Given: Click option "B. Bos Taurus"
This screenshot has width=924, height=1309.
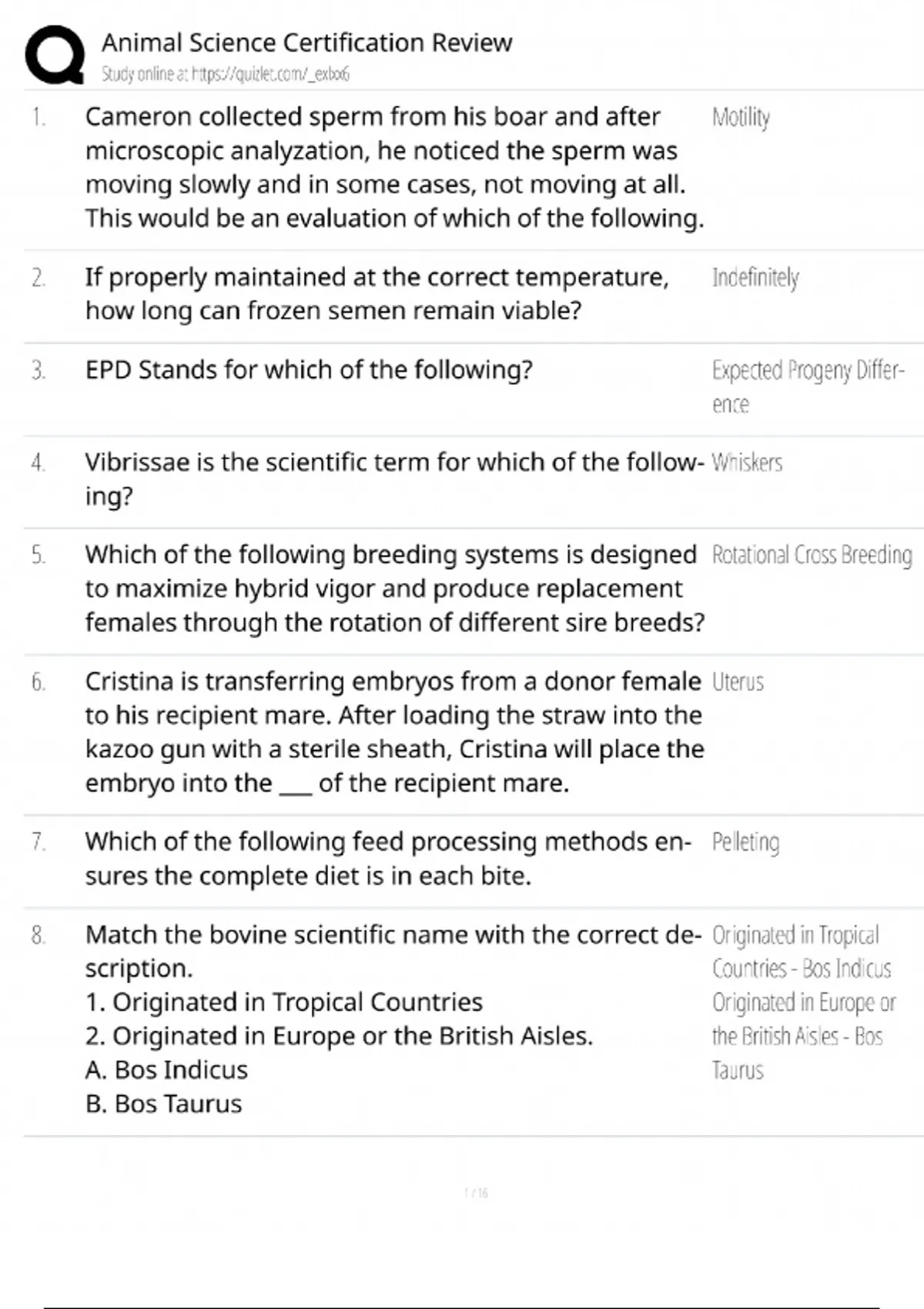Looking at the screenshot, I should (163, 1103).
